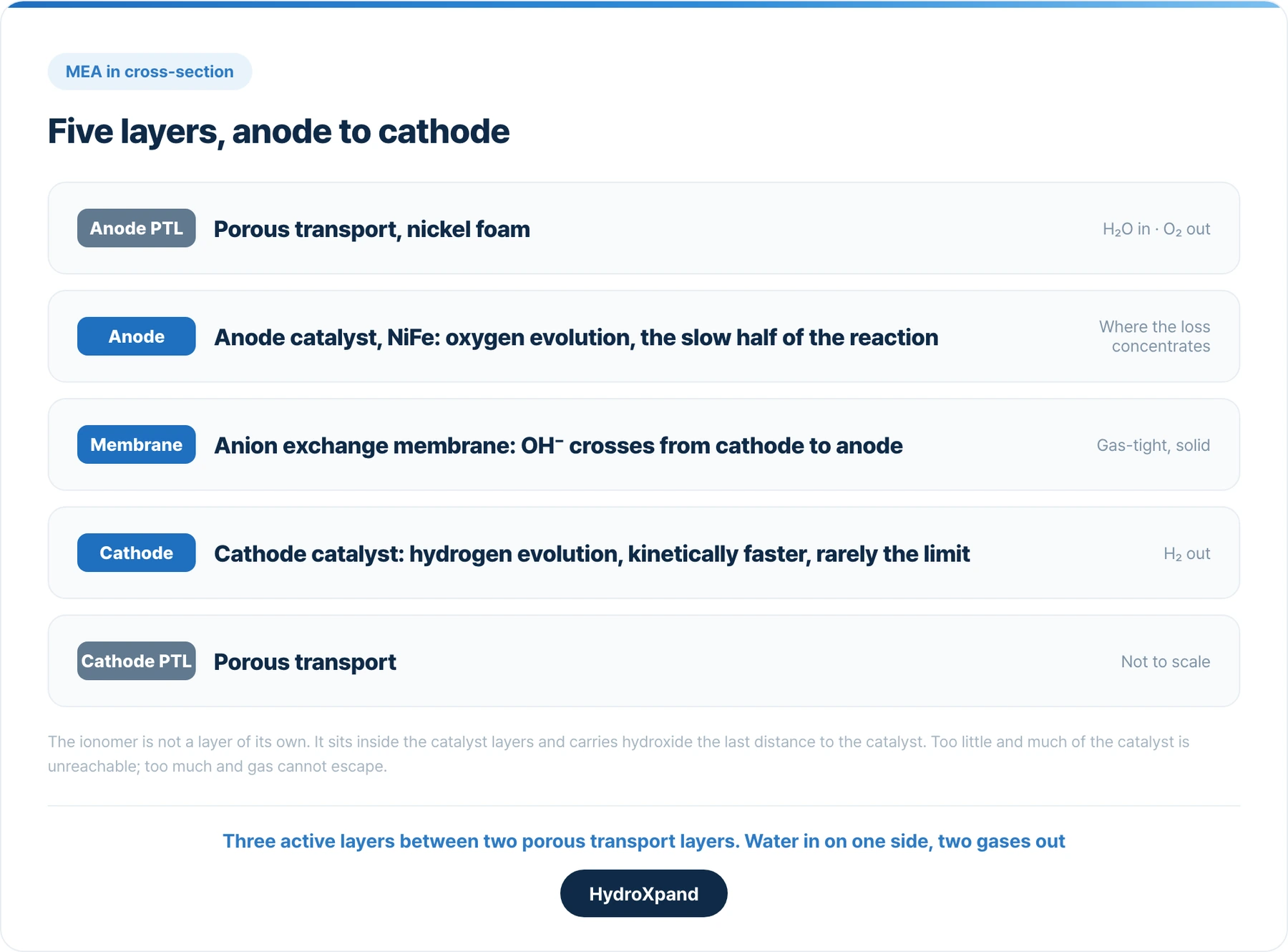1288x952 pixels.
Task: Select the blue Cathode badge
Action: click(136, 553)
